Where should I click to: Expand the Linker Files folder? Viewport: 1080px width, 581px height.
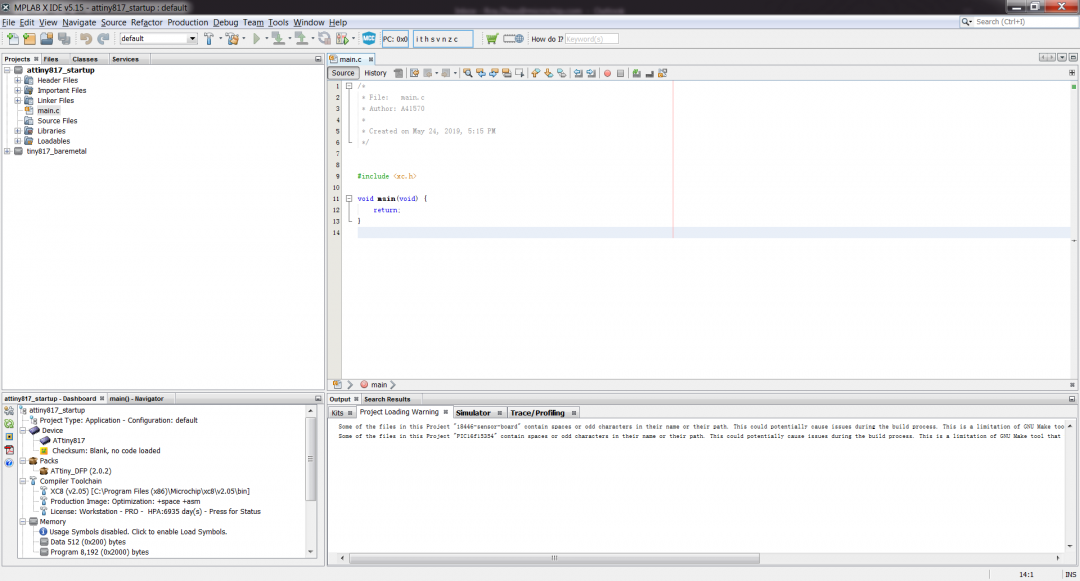[x=18, y=101]
